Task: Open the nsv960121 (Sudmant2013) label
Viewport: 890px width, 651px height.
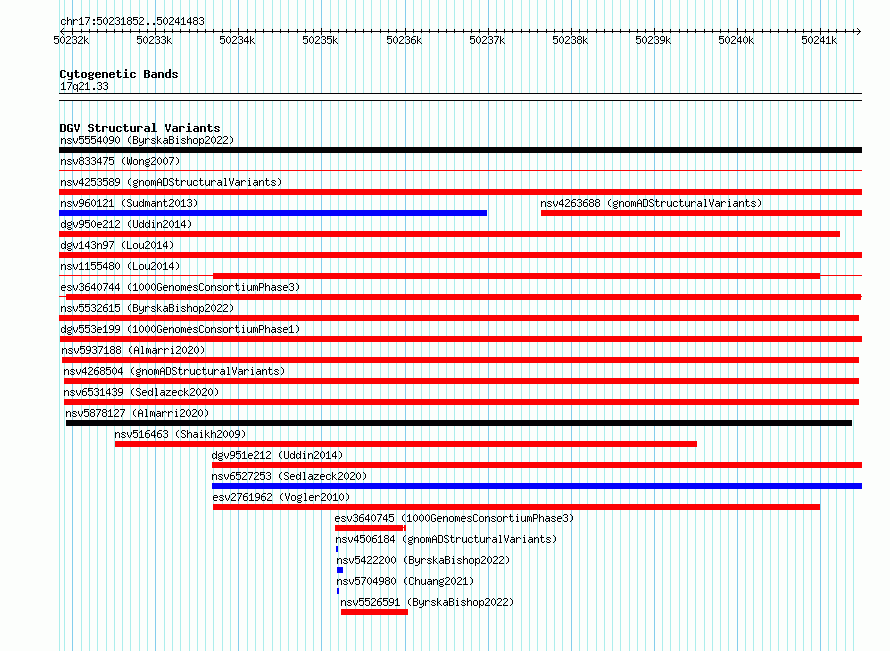Action: pyautogui.click(x=129, y=203)
